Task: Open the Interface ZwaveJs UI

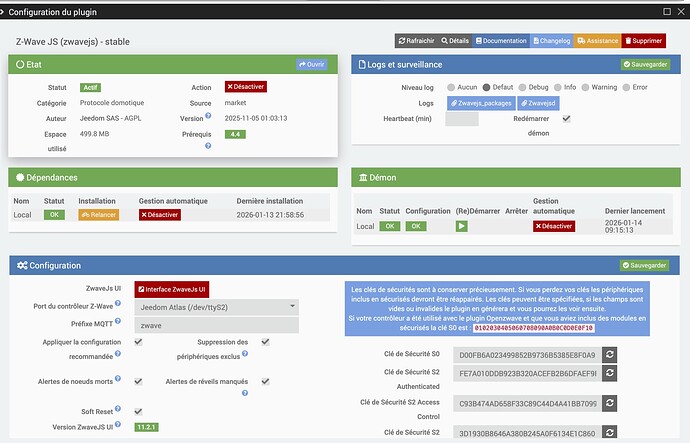Action: click(x=172, y=289)
